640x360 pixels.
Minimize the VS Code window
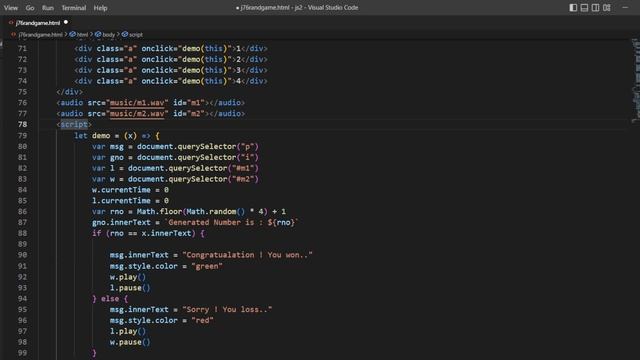click(x=625, y=8)
